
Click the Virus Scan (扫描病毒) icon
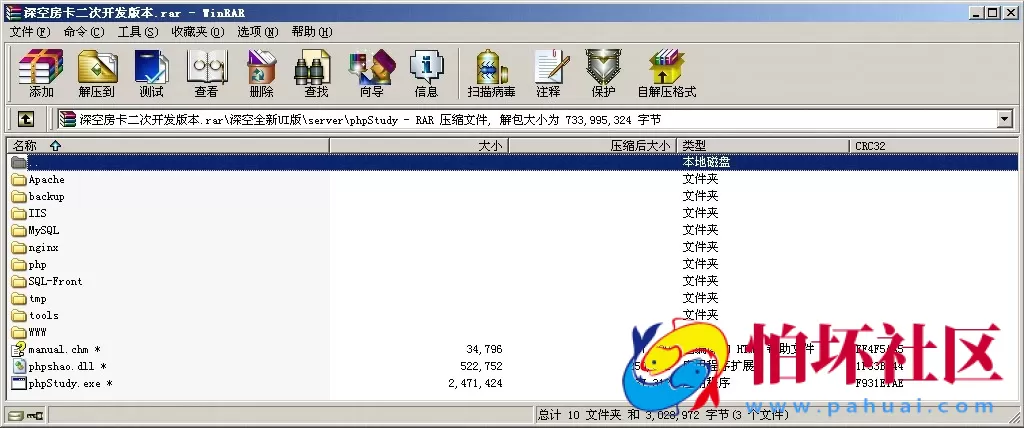(x=491, y=73)
